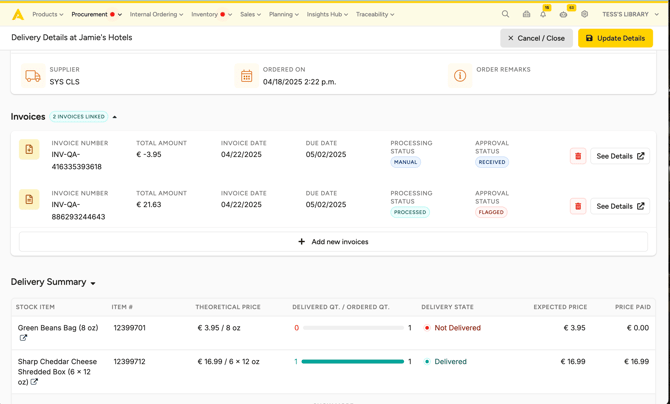This screenshot has width=670, height=404.
Task: Delete invoice INV-QA-416335393618 with trash icon
Action: 578,156
